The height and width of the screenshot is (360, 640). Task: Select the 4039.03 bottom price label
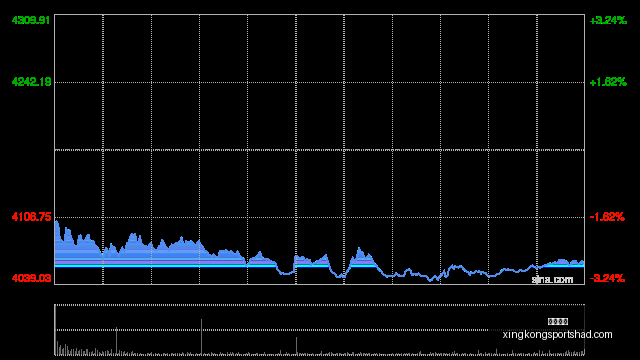pyautogui.click(x=31, y=278)
